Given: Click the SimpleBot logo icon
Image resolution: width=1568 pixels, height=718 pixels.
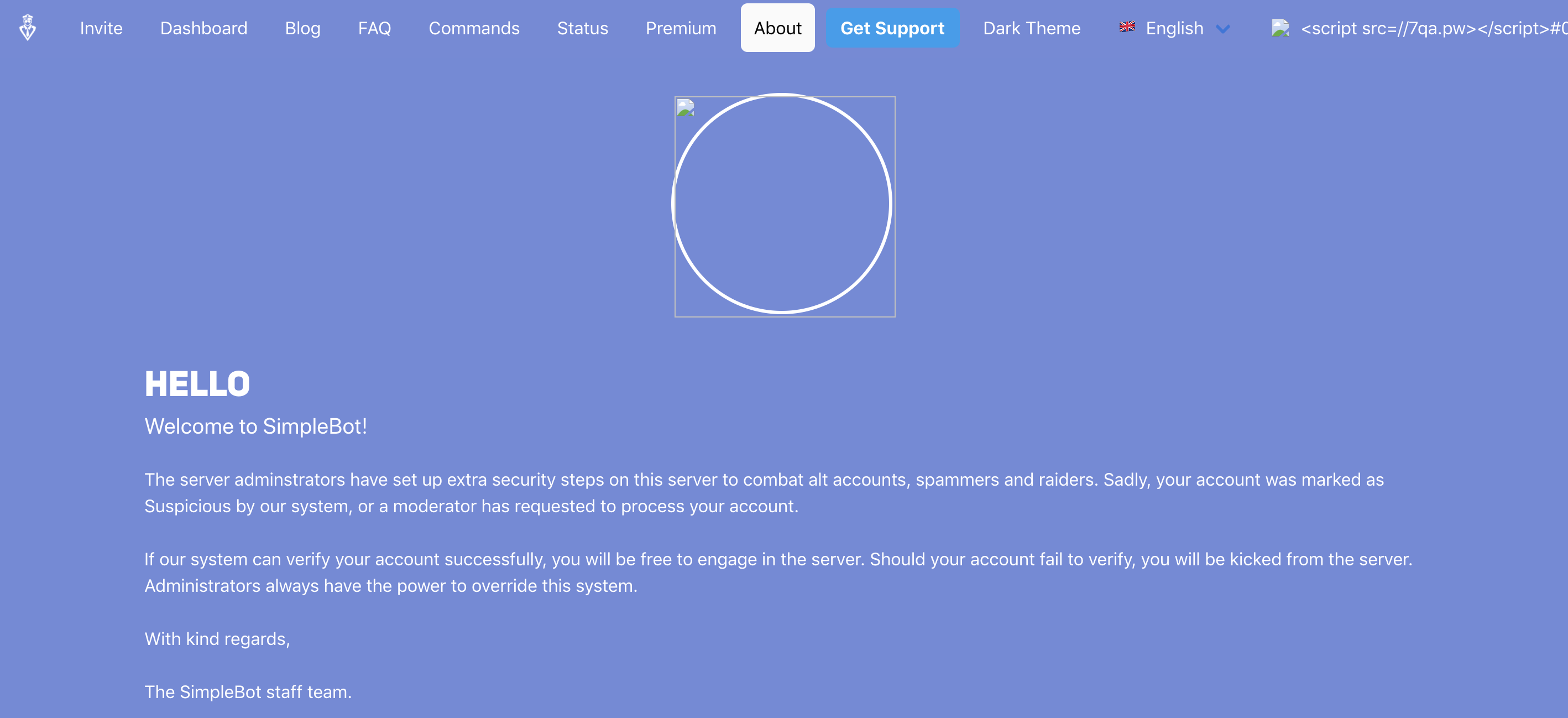Looking at the screenshot, I should (x=28, y=28).
